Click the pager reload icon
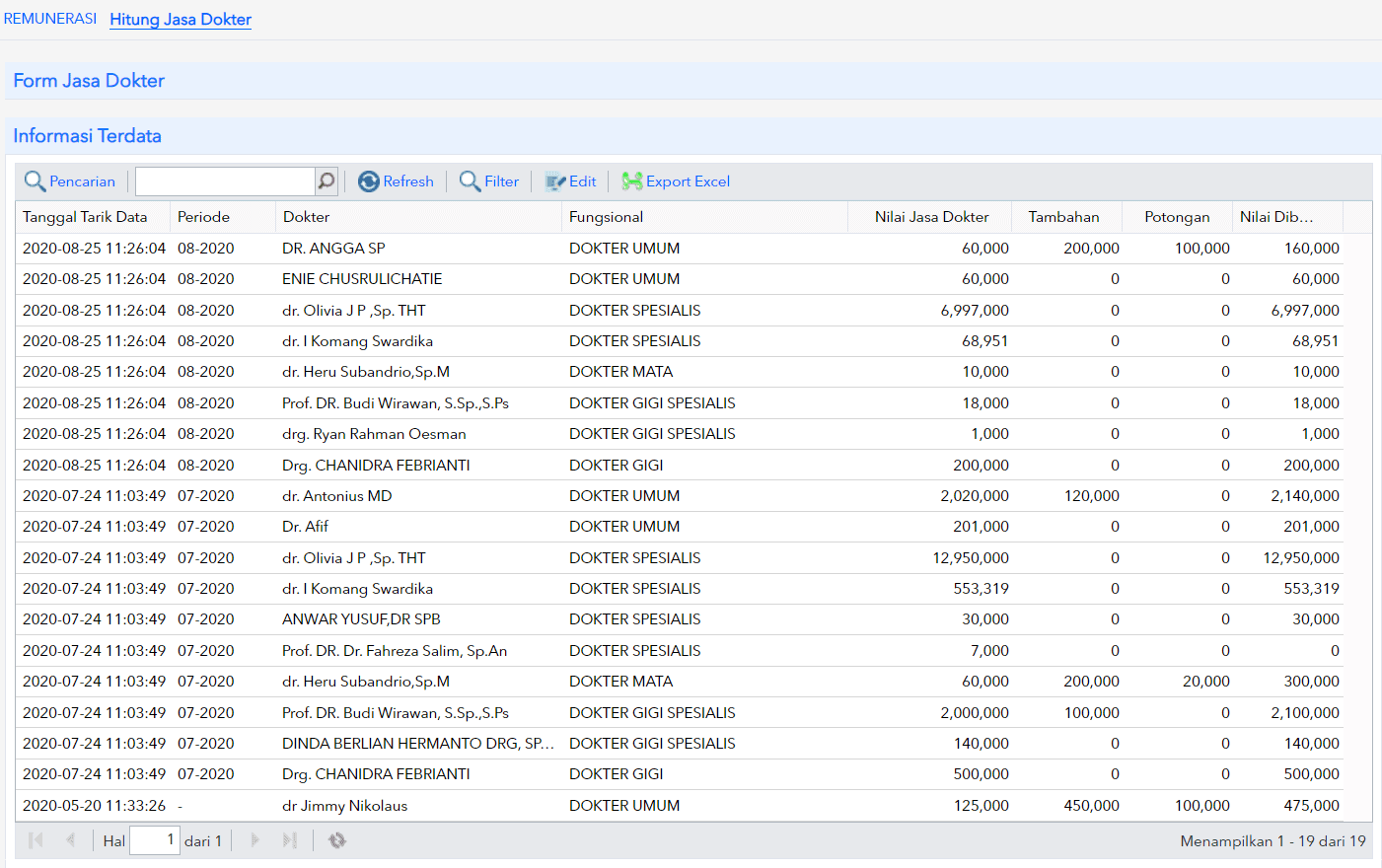This screenshot has height=868, width=1382. coord(337,840)
